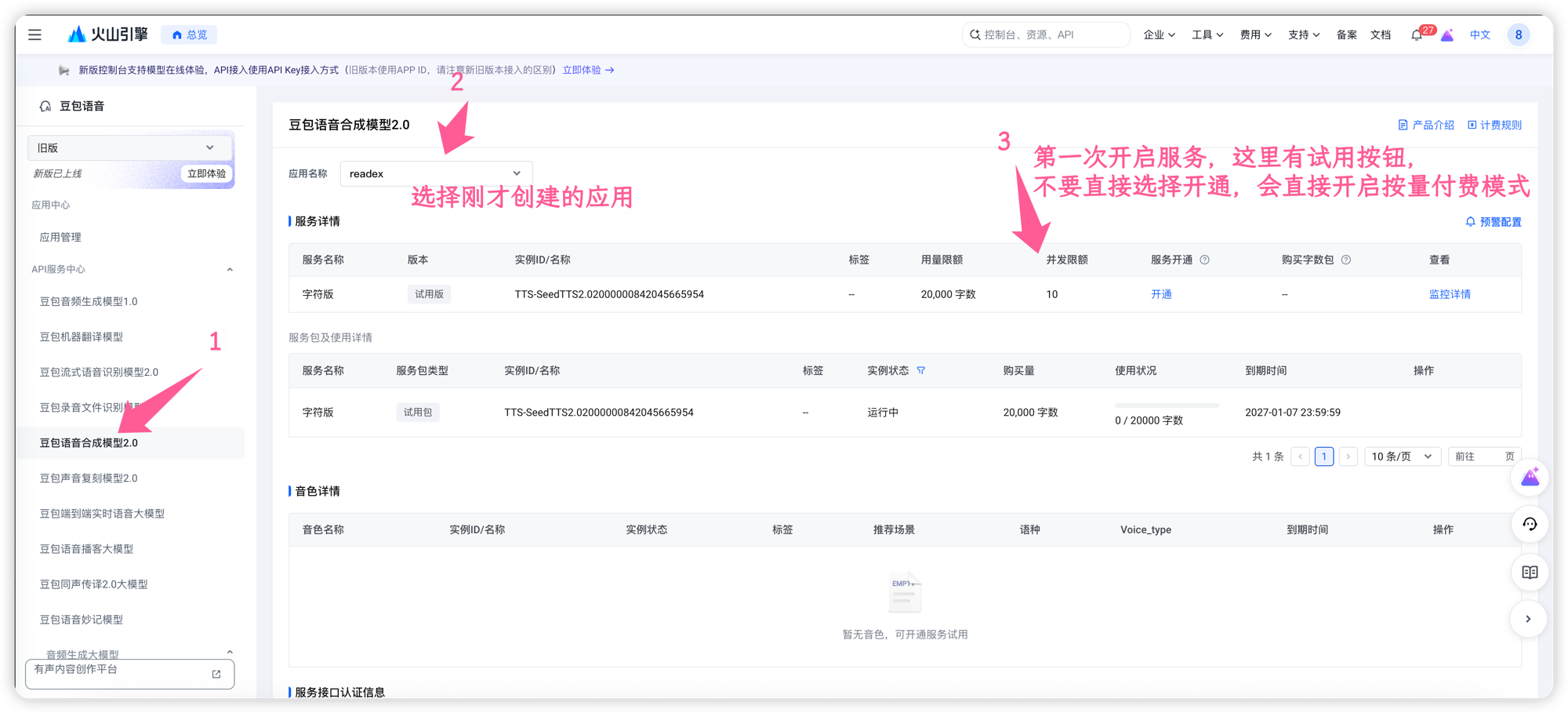The image size is (1568, 713).
Task: Click 立即体验 button under version selector
Action: coord(206,173)
